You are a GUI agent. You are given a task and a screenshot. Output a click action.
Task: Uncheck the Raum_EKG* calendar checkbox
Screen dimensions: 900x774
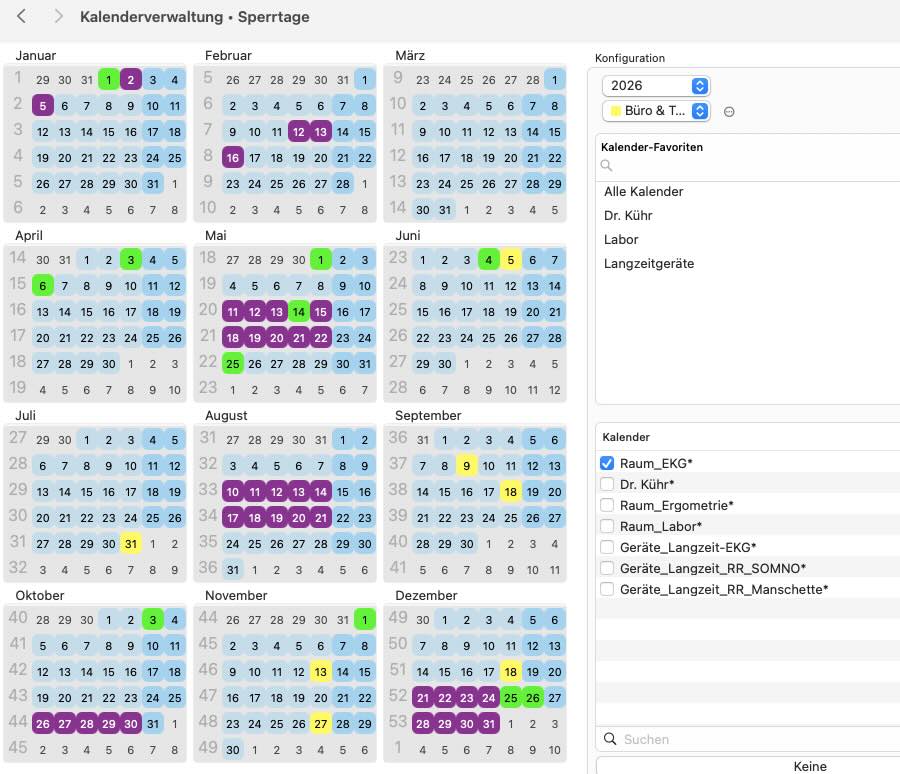click(x=607, y=463)
